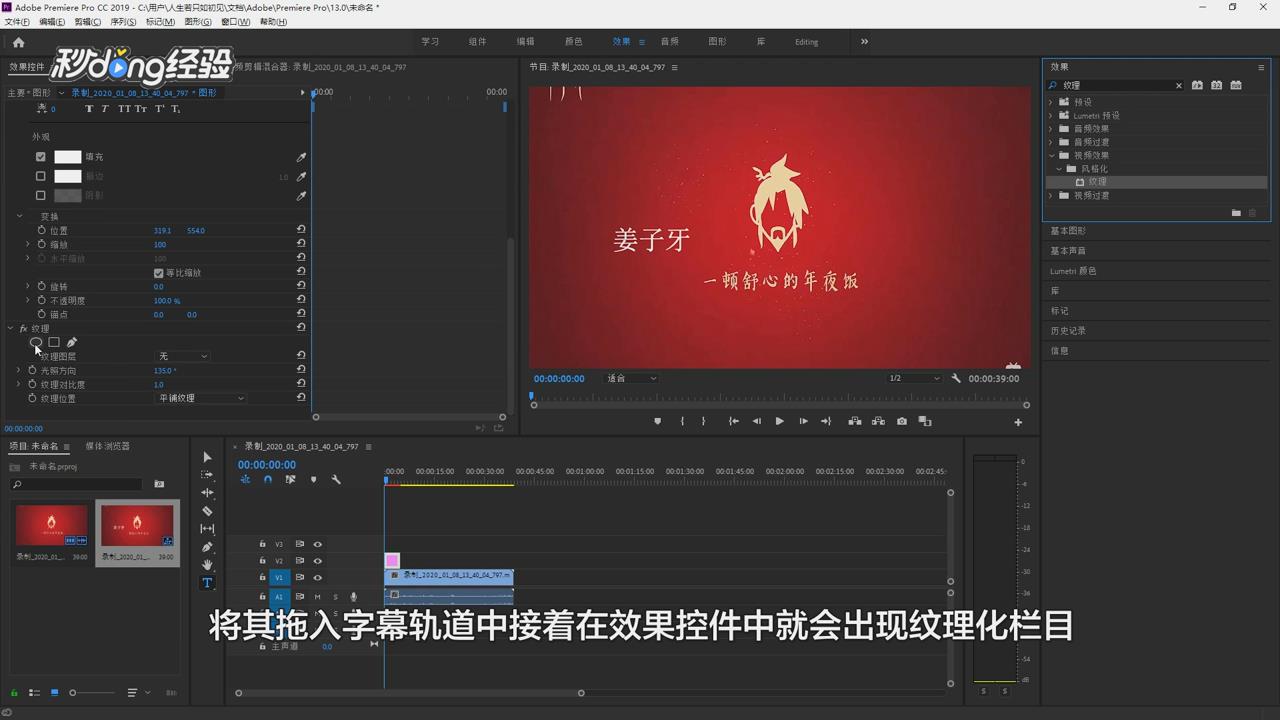Screen dimensions: 1280x720
Task: Open the 适合 zoom level dropdown
Action: pos(631,378)
